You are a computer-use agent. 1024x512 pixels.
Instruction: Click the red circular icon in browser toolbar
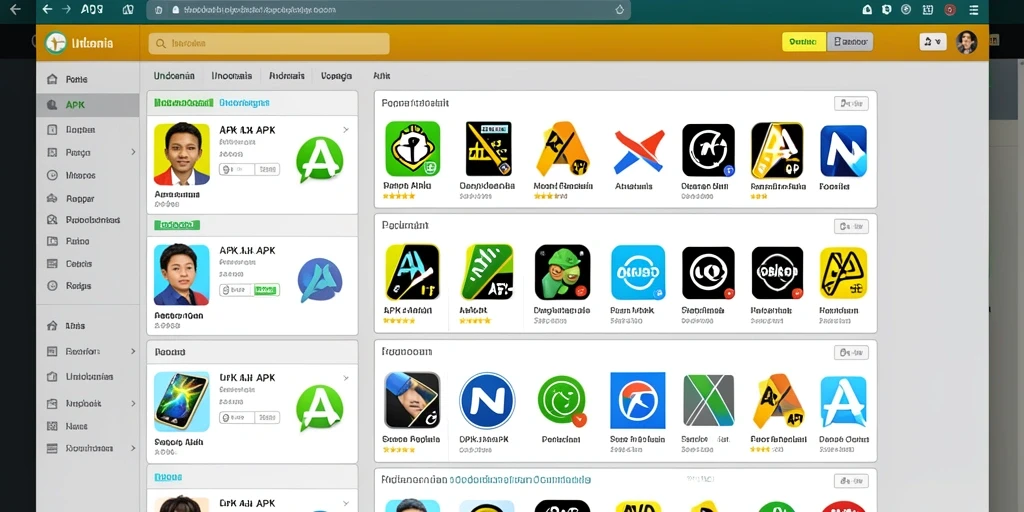click(950, 10)
